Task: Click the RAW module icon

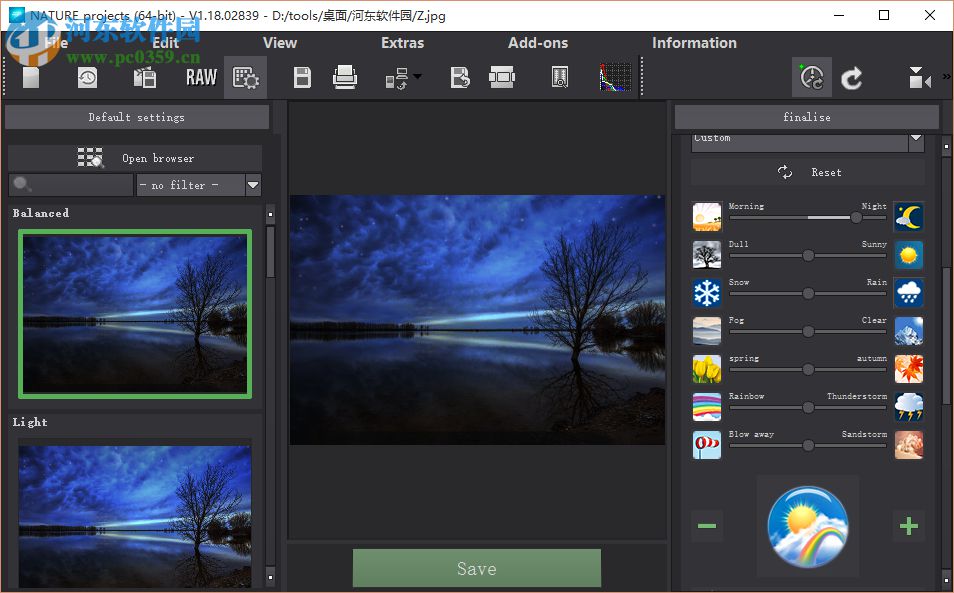Action: pos(201,77)
